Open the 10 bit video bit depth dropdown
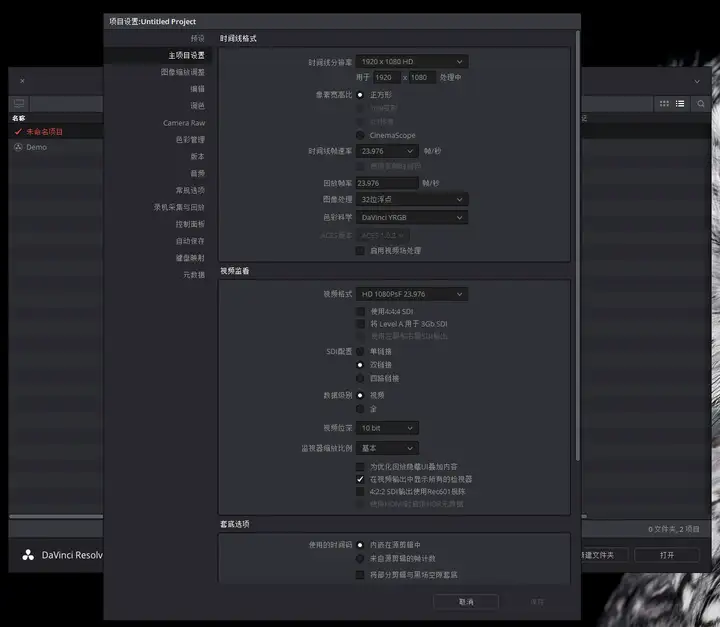The width and height of the screenshot is (720, 627). [x=387, y=428]
